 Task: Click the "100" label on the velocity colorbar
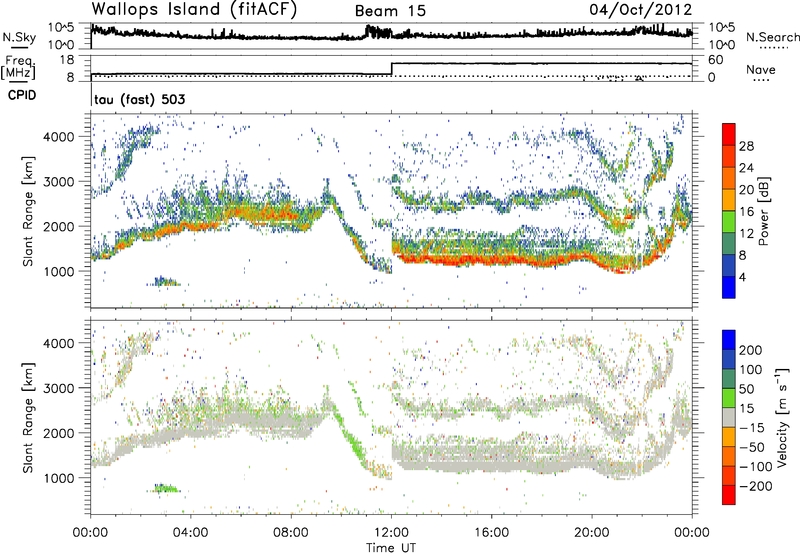point(751,369)
